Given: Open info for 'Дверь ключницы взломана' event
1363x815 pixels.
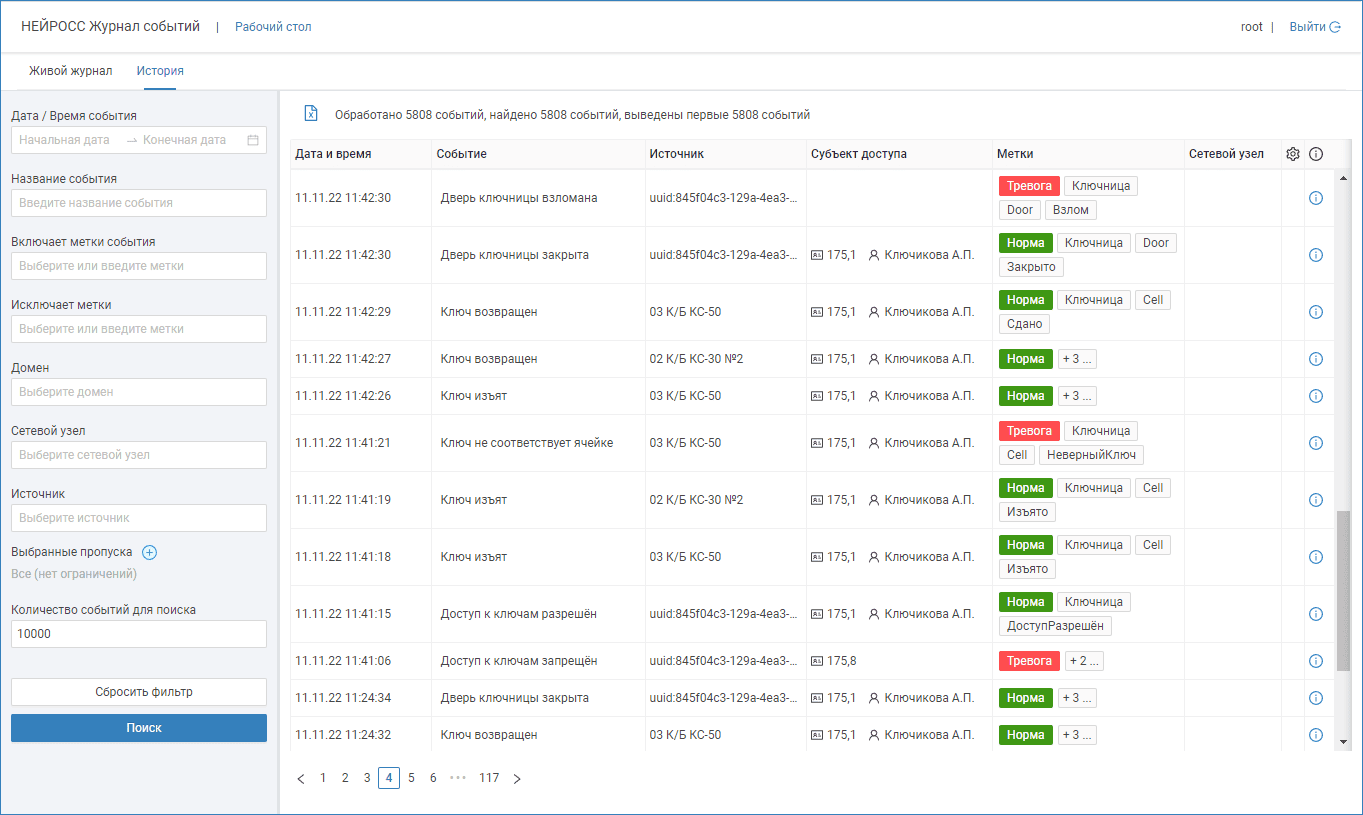Looking at the screenshot, I should click(1315, 198).
